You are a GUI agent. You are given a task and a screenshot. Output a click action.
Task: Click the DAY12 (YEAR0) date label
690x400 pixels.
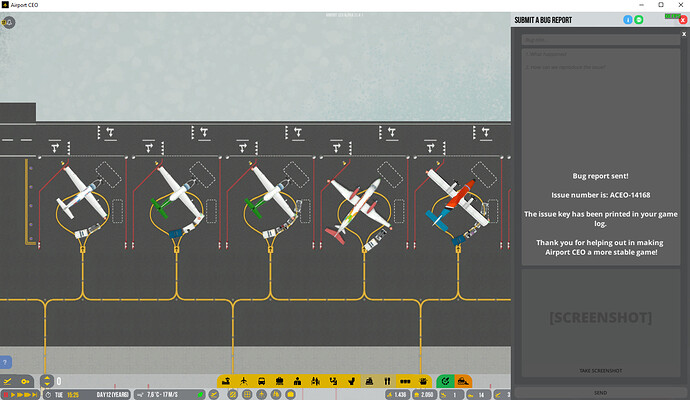[x=113, y=395]
